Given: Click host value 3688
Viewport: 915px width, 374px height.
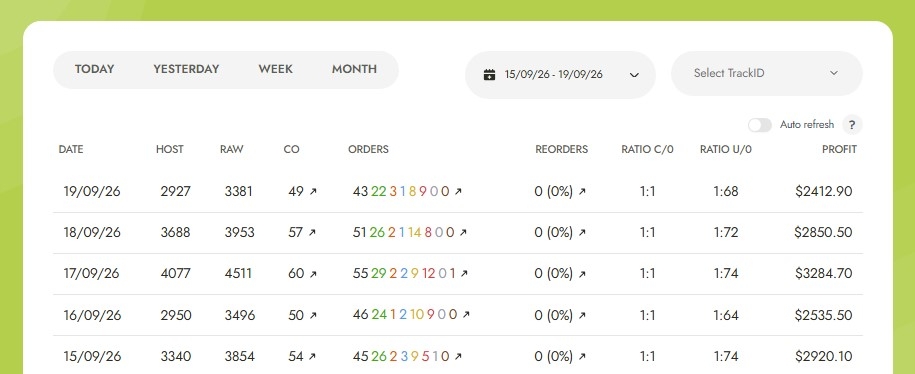Looking at the screenshot, I should coord(176,232).
